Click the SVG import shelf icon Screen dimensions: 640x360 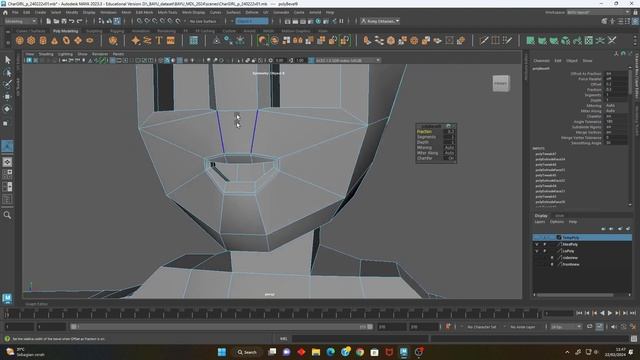(x=171, y=40)
